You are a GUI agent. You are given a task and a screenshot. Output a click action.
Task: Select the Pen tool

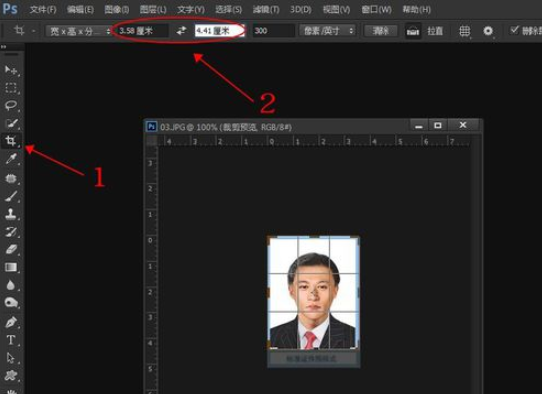click(x=11, y=322)
